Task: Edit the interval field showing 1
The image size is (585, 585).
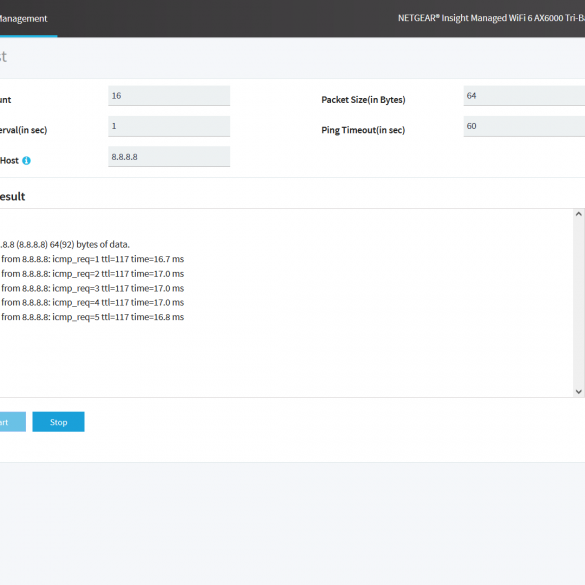Action: click(169, 126)
